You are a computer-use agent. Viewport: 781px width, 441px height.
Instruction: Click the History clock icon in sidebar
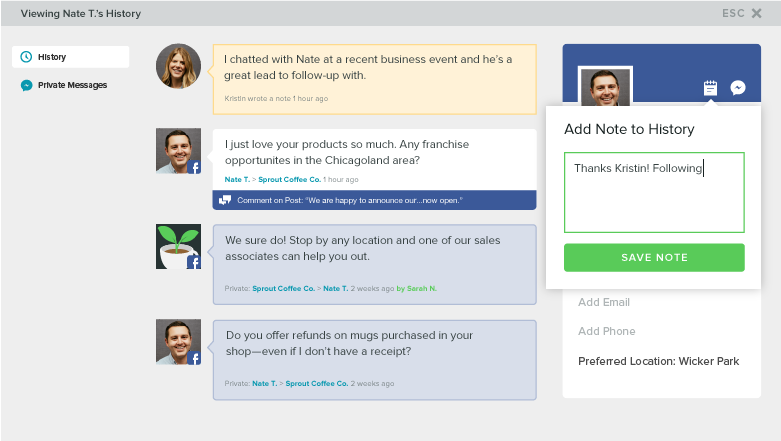click(x=26, y=57)
